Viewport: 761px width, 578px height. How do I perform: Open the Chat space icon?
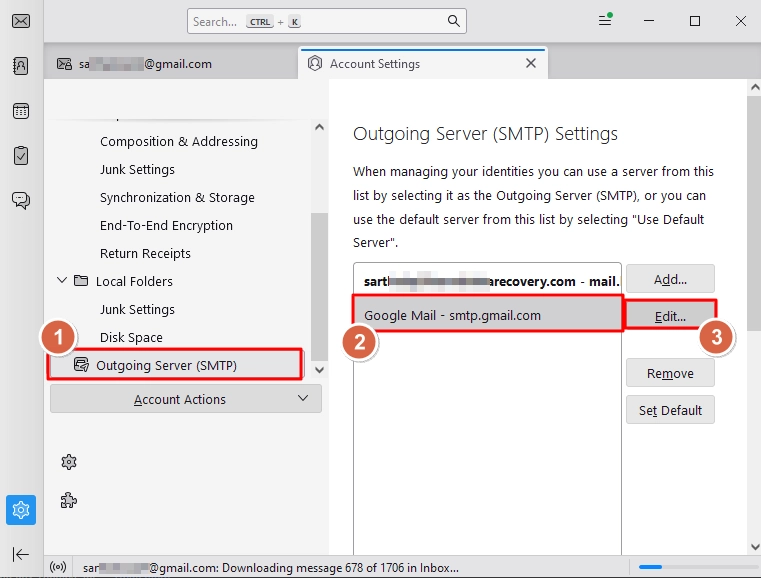[21, 200]
